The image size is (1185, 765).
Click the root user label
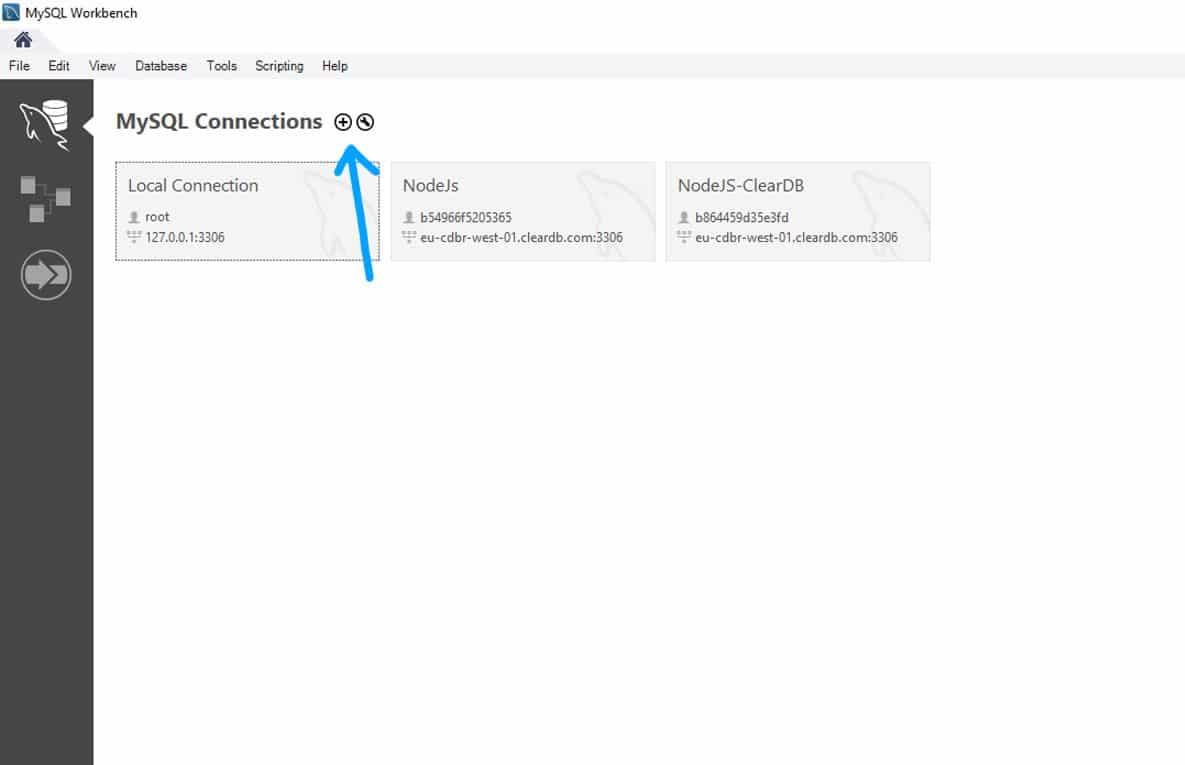pos(157,217)
